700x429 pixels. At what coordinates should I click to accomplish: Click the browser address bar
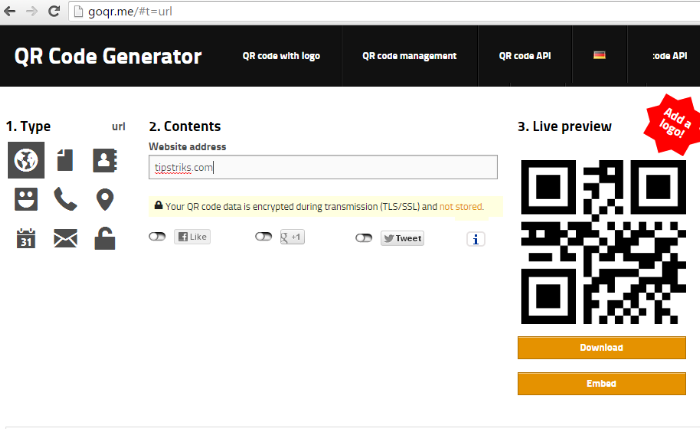tap(384, 11)
